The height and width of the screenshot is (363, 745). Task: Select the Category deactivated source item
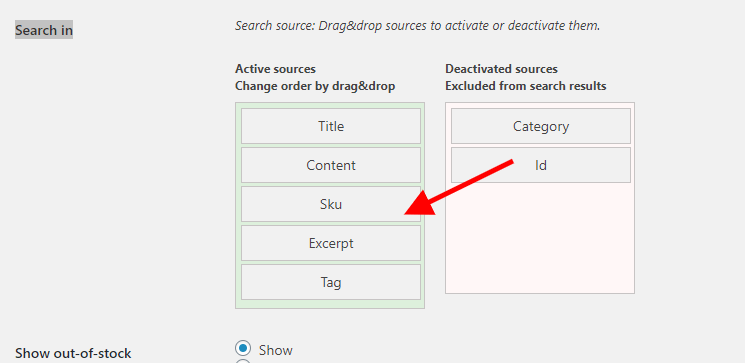point(541,126)
